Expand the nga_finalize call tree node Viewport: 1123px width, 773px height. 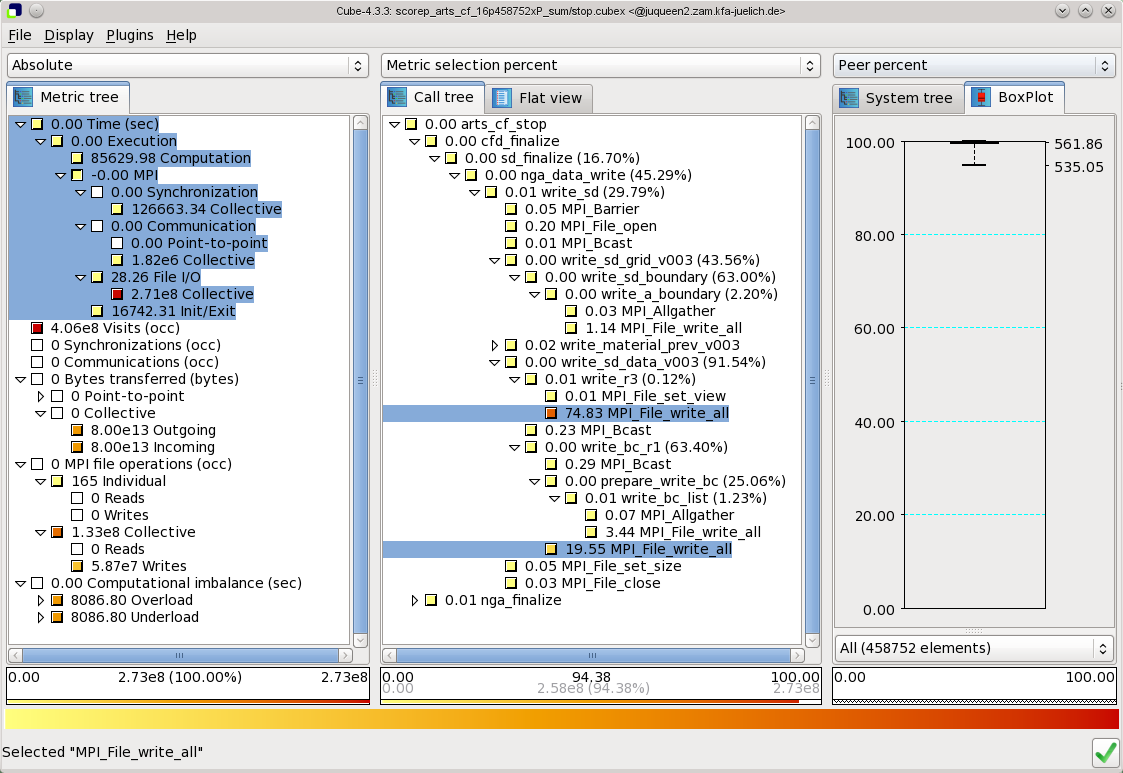(x=415, y=600)
